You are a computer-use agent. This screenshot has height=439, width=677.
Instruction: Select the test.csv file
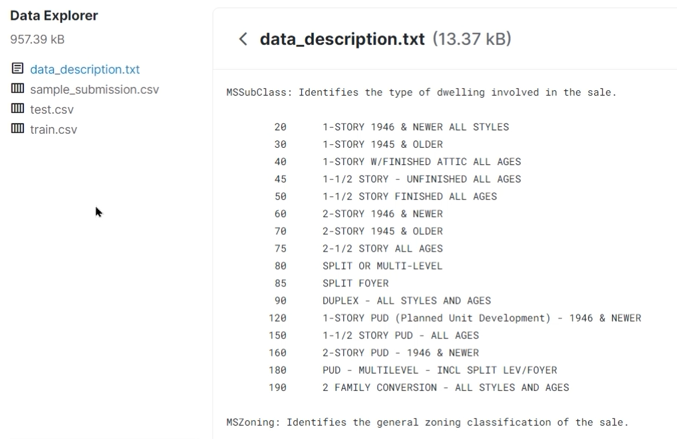click(x=52, y=109)
